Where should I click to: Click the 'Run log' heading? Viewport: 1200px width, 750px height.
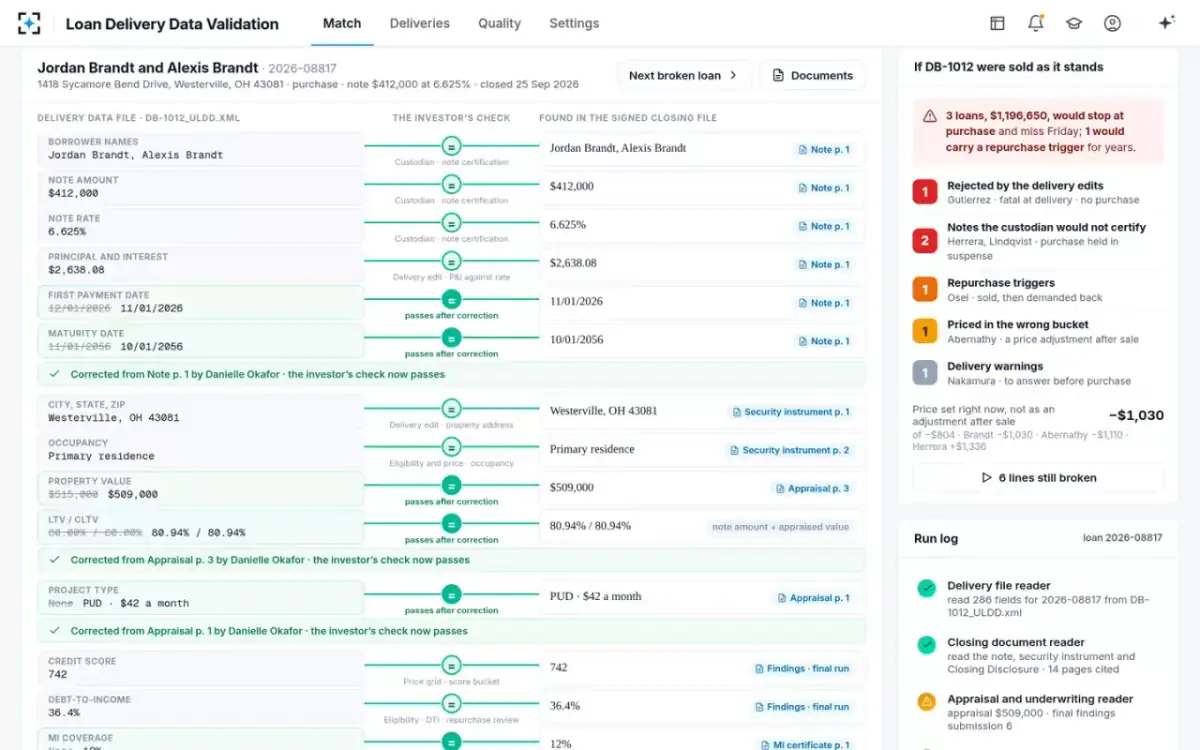point(936,538)
